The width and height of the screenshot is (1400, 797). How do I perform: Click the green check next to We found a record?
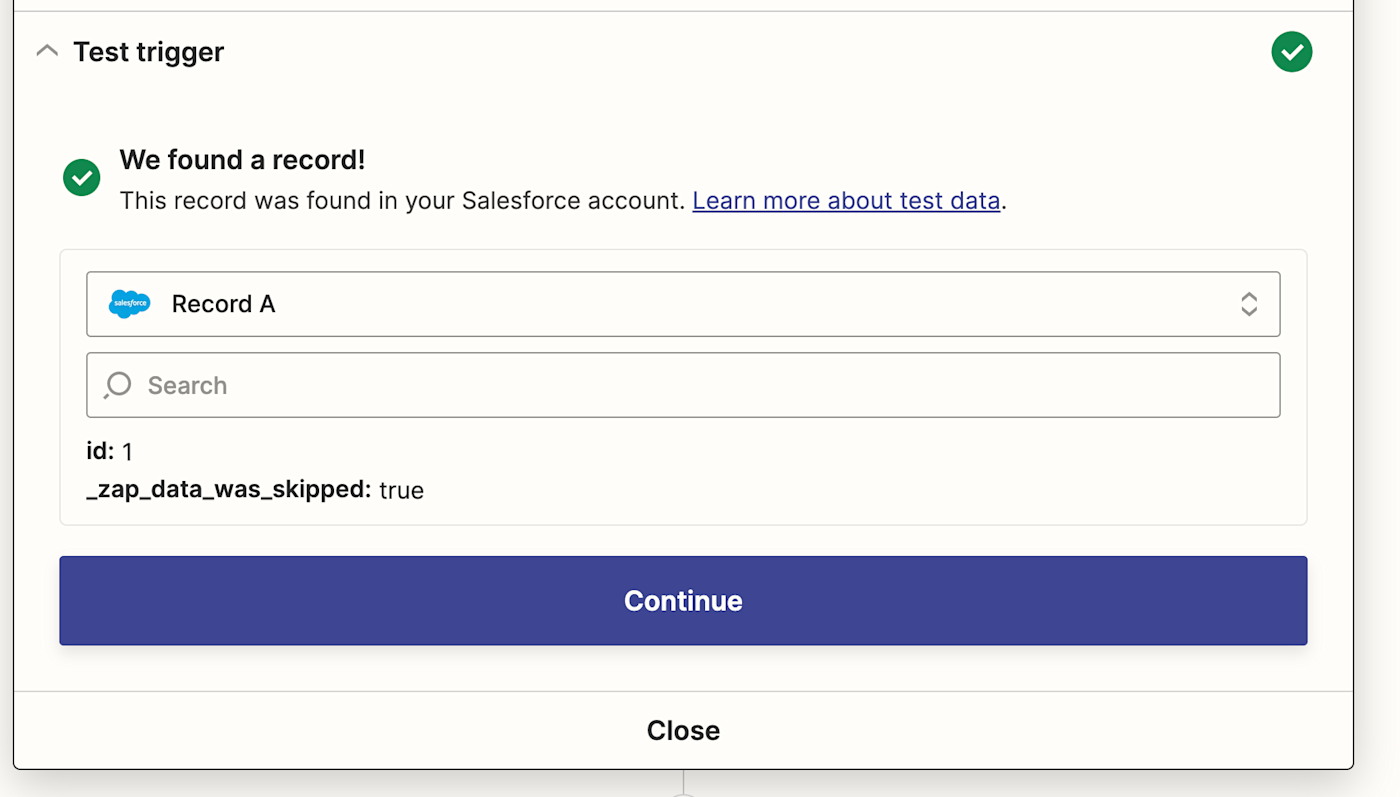pyautogui.click(x=82, y=178)
